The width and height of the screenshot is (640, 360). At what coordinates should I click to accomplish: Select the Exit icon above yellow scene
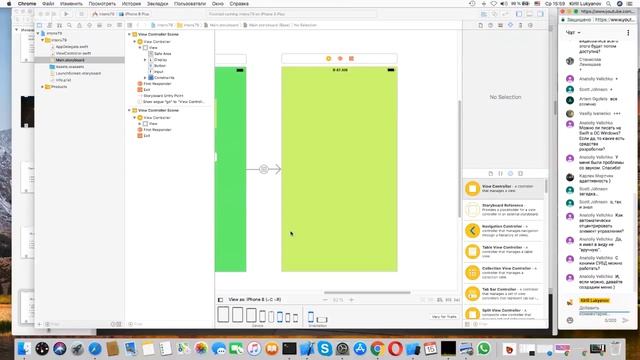coord(351,59)
